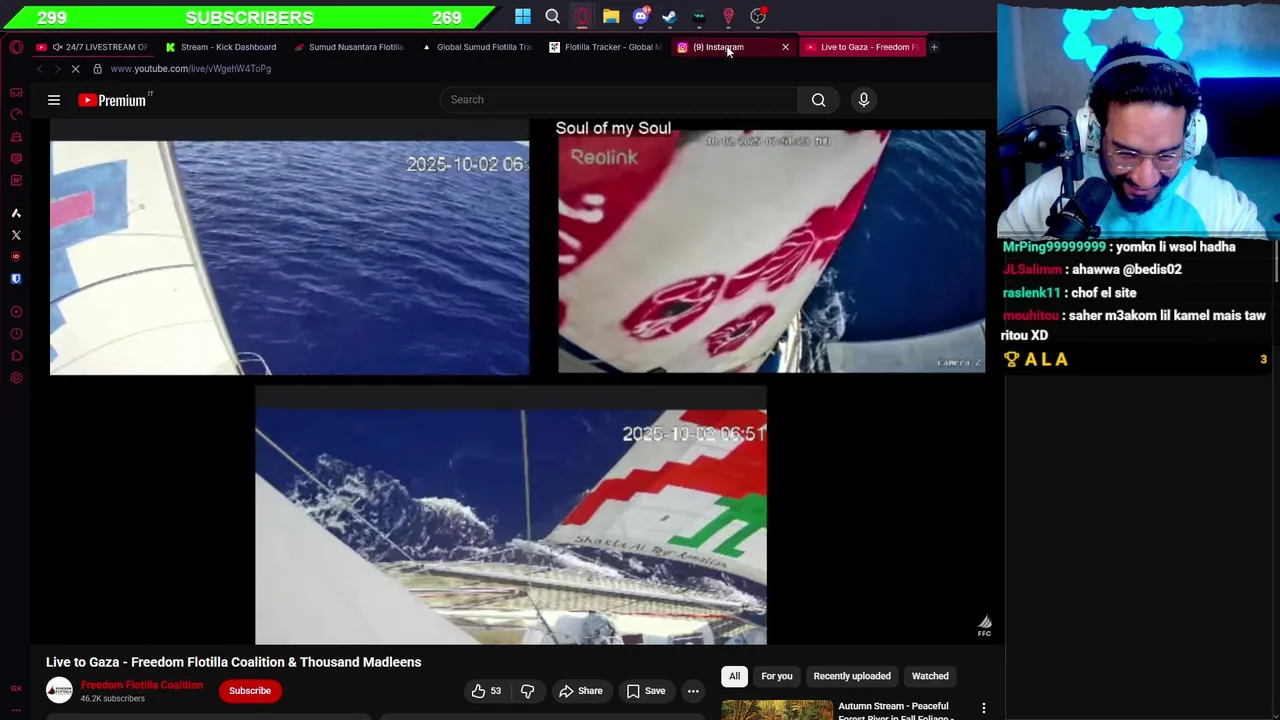Open Discord from taskbar
This screenshot has width=1280, height=720.
tap(641, 16)
